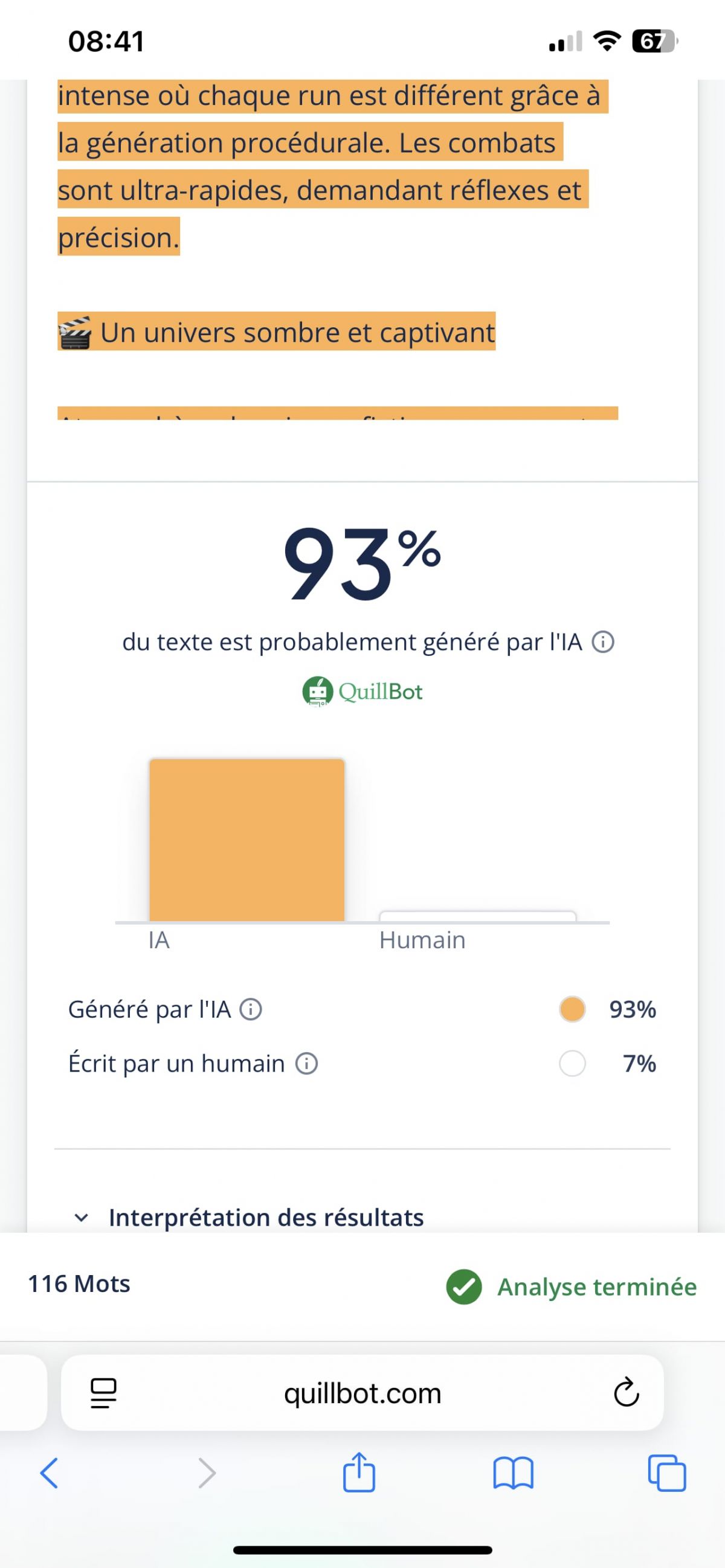
Task: Click the QuillBot logo
Action: (x=363, y=692)
